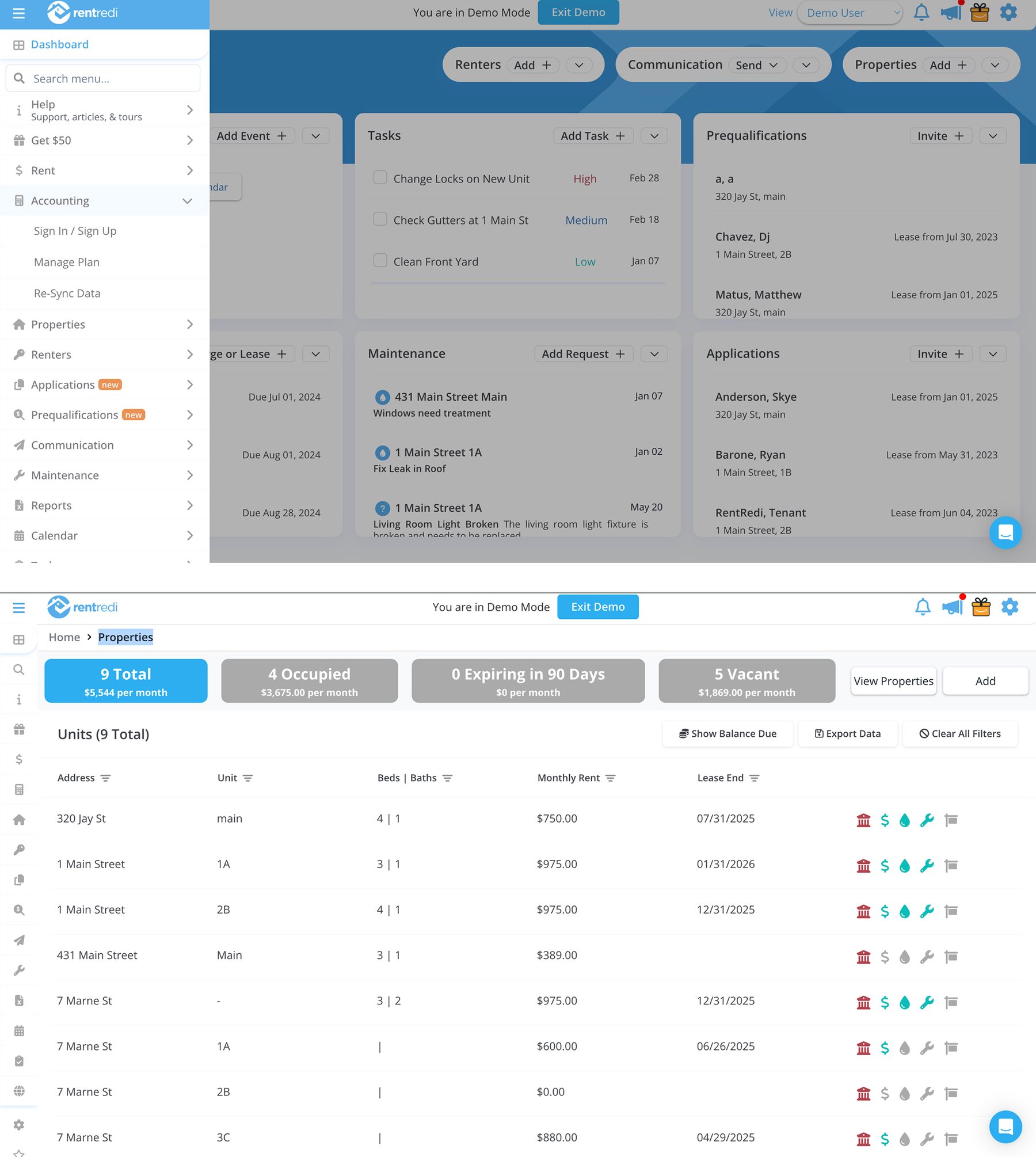Image resolution: width=1036 pixels, height=1157 pixels.
Task: Check the Clean Front Yard task checkbox
Action: coord(380,260)
